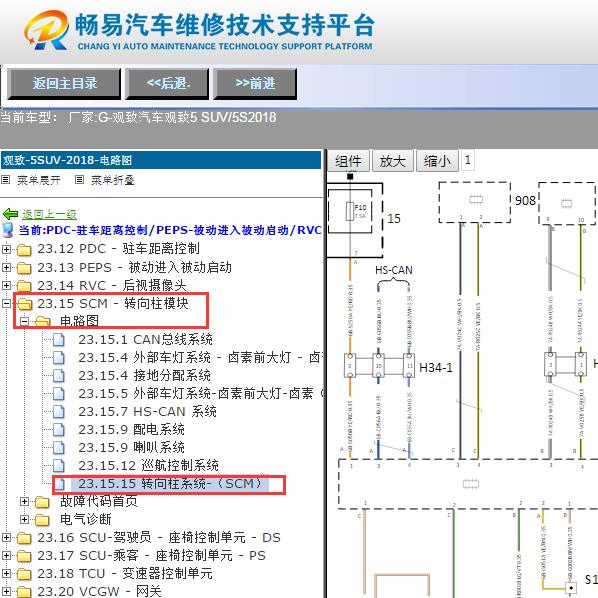The image size is (598, 598).
Task: Collapse the 电路图 subfolder node
Action: [x=24, y=322]
